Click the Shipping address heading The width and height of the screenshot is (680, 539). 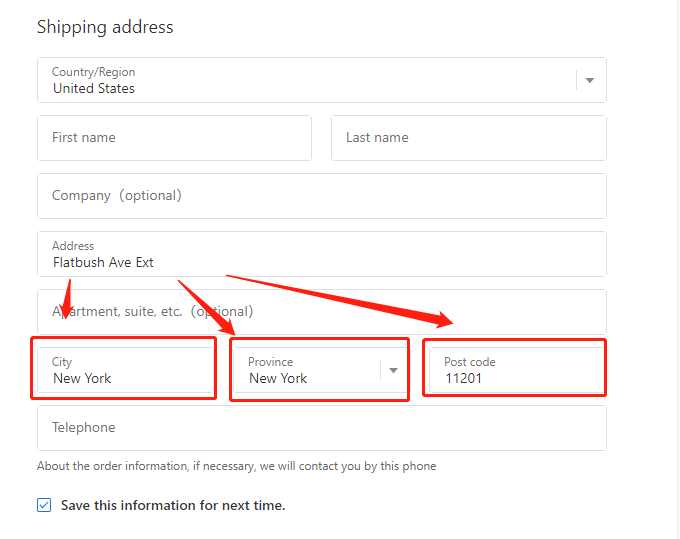coord(105,27)
